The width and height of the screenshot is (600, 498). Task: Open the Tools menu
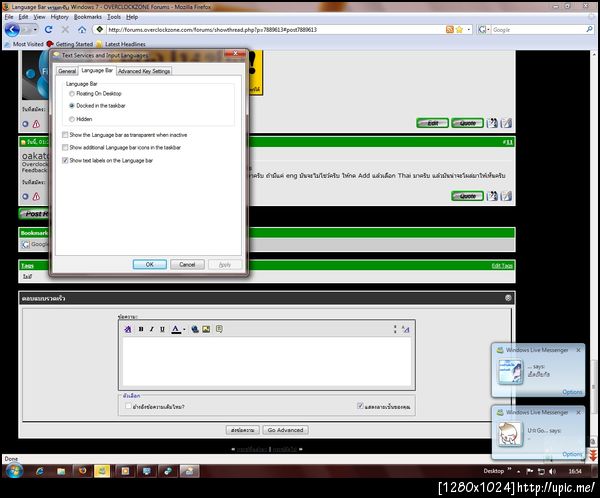(114, 17)
